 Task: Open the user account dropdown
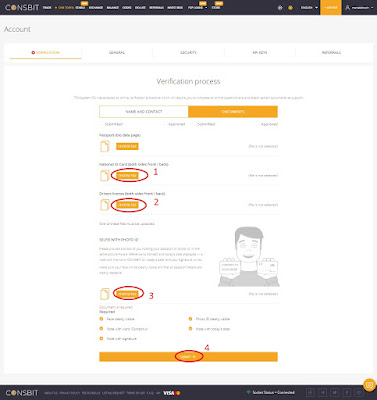pyautogui.click(x=359, y=8)
